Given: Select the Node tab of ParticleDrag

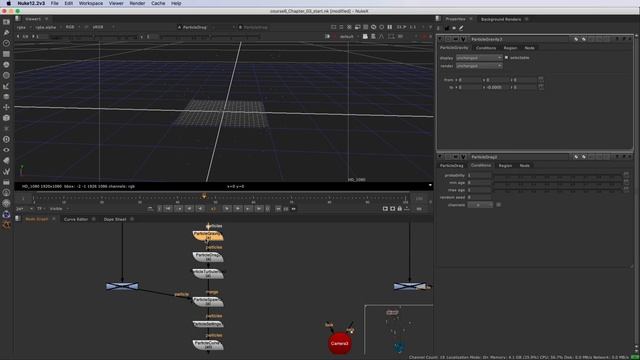Looking at the screenshot, I should pos(524,165).
